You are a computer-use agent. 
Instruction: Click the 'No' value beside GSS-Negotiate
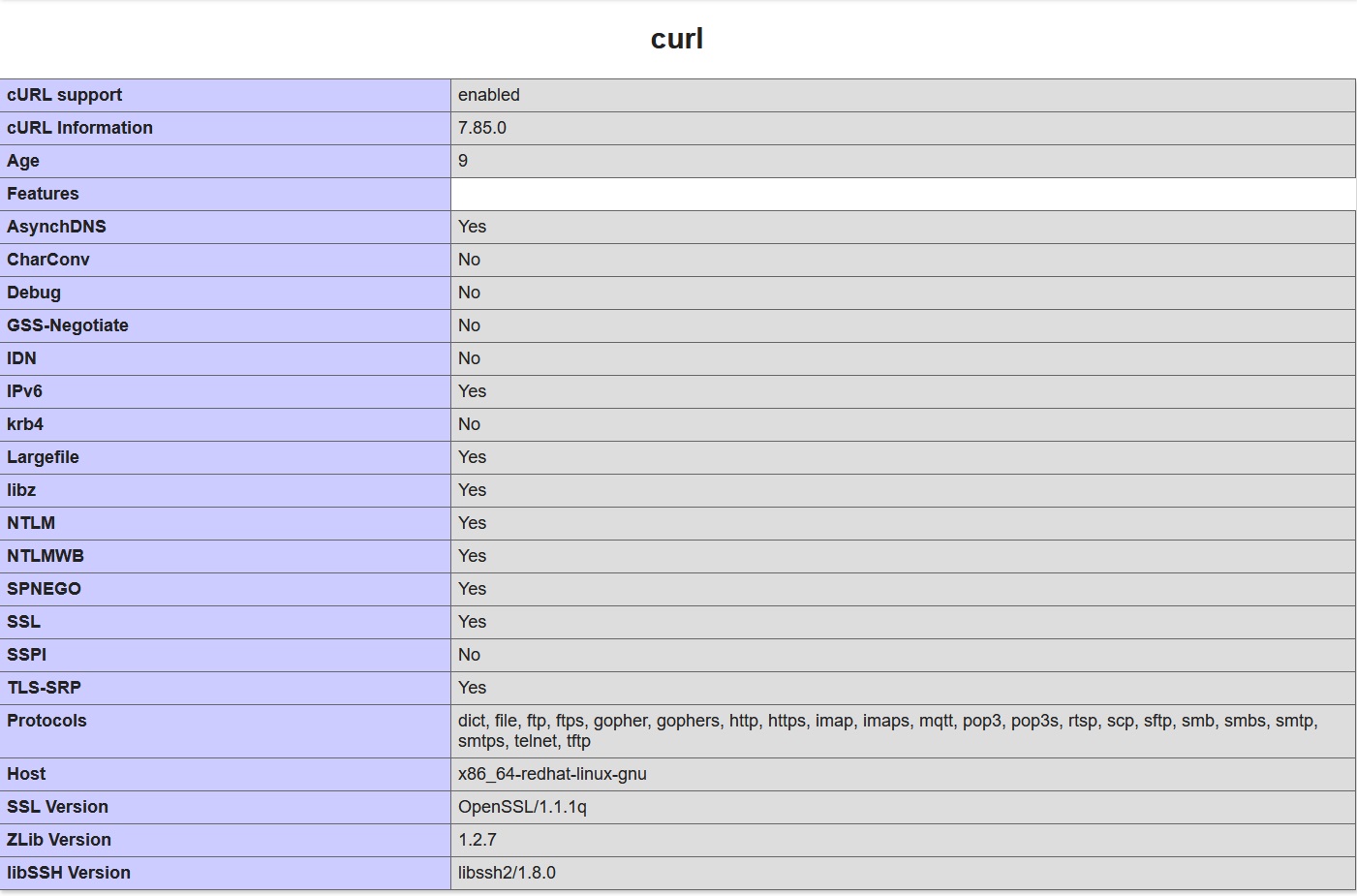pyautogui.click(x=469, y=325)
